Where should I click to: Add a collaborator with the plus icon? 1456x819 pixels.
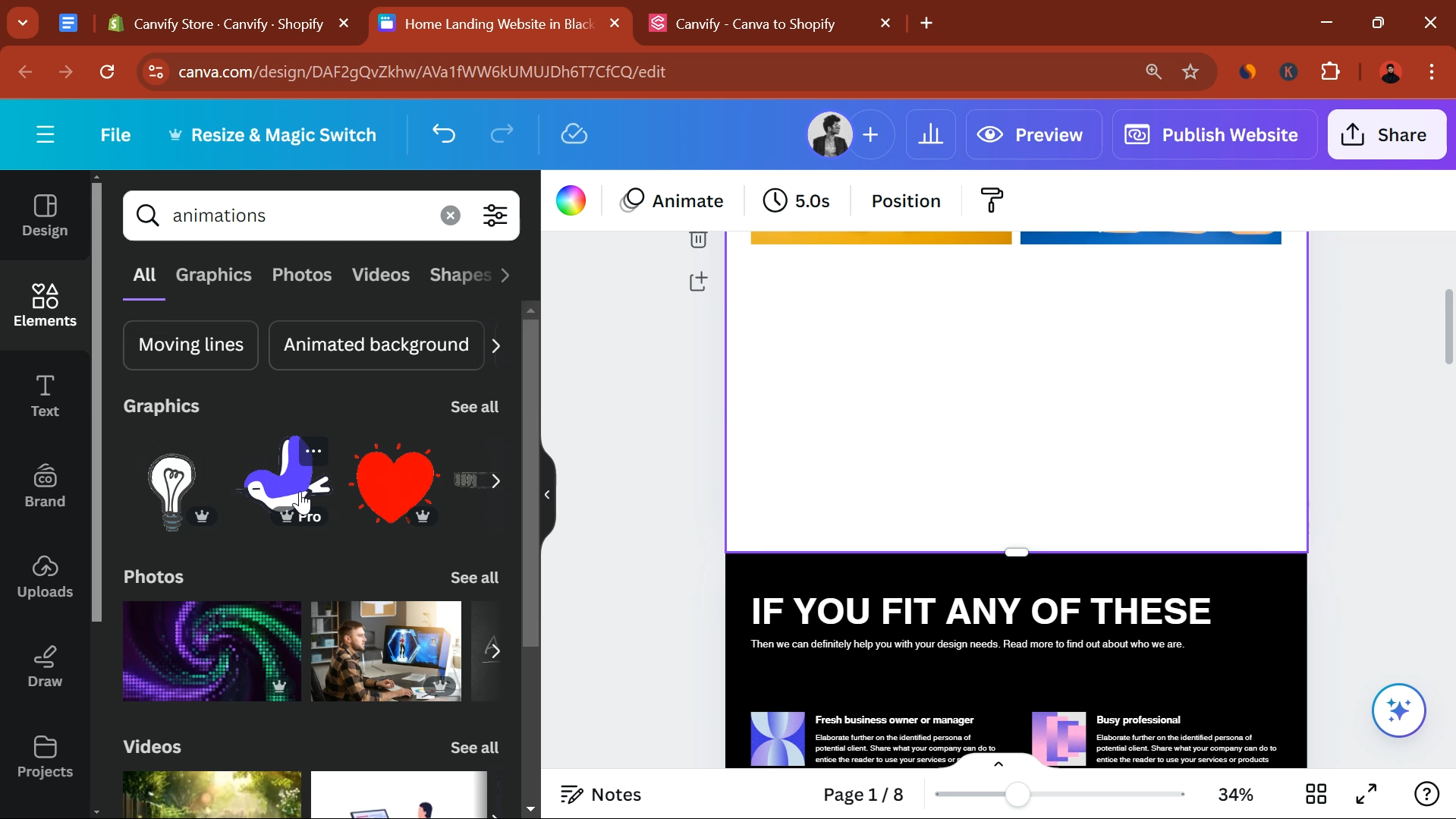[x=871, y=135]
